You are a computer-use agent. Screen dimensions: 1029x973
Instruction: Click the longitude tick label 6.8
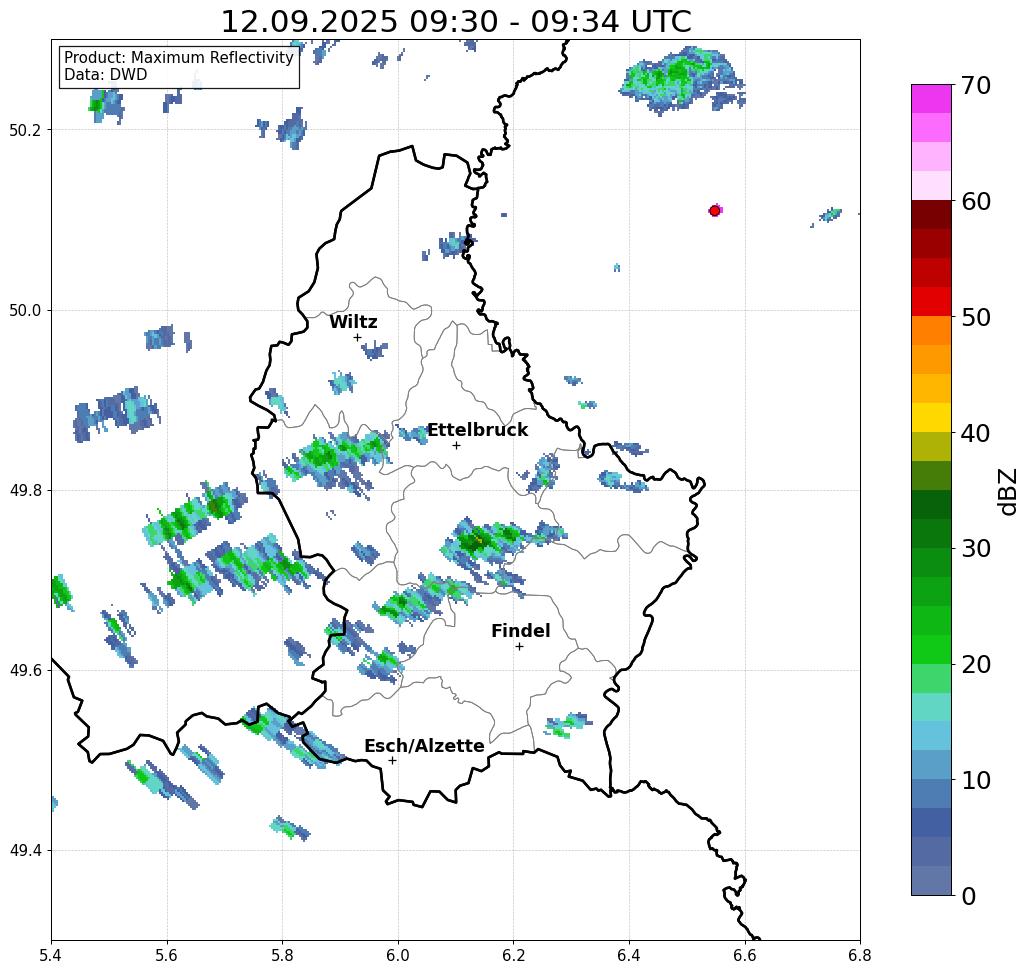(x=860, y=955)
